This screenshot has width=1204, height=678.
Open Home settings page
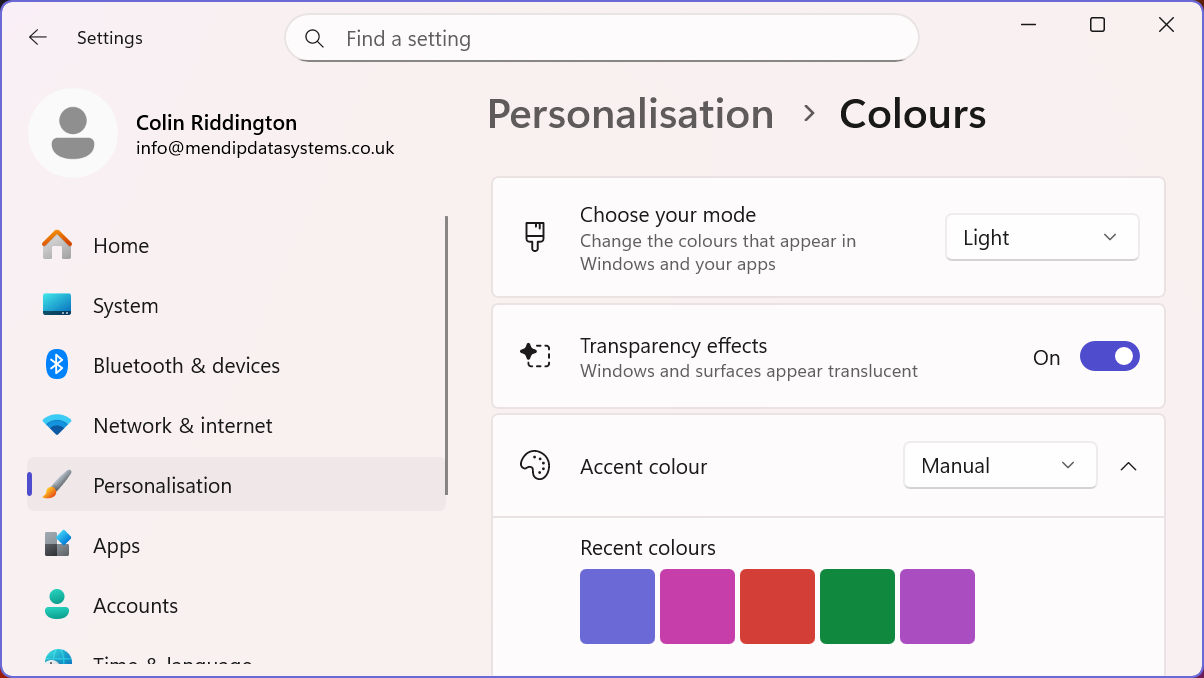tap(236, 245)
